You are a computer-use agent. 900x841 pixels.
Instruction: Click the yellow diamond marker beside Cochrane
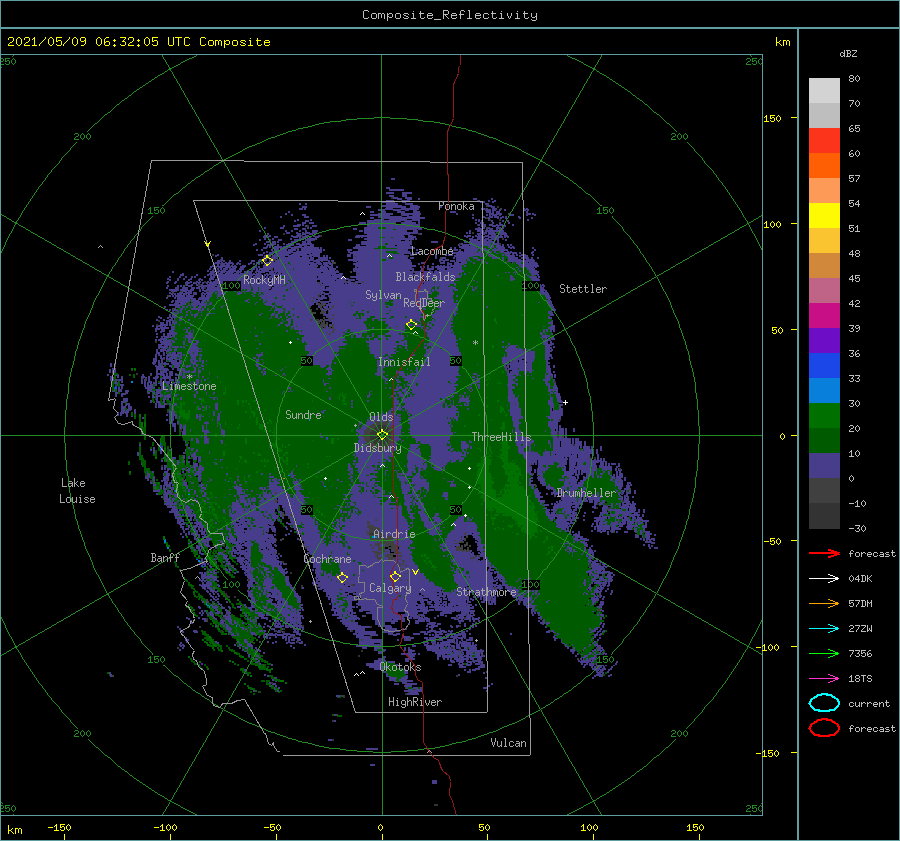point(342,578)
